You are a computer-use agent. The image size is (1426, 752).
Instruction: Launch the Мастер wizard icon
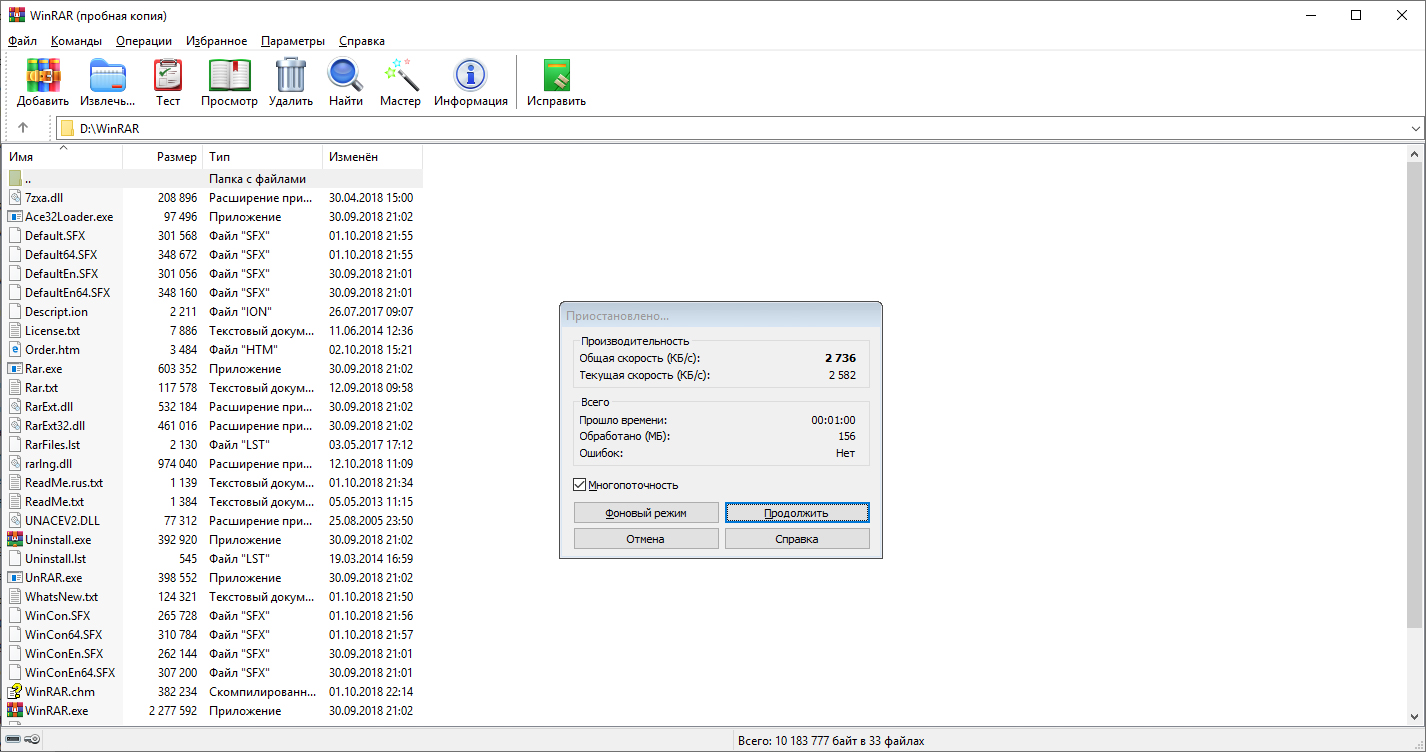[400, 75]
